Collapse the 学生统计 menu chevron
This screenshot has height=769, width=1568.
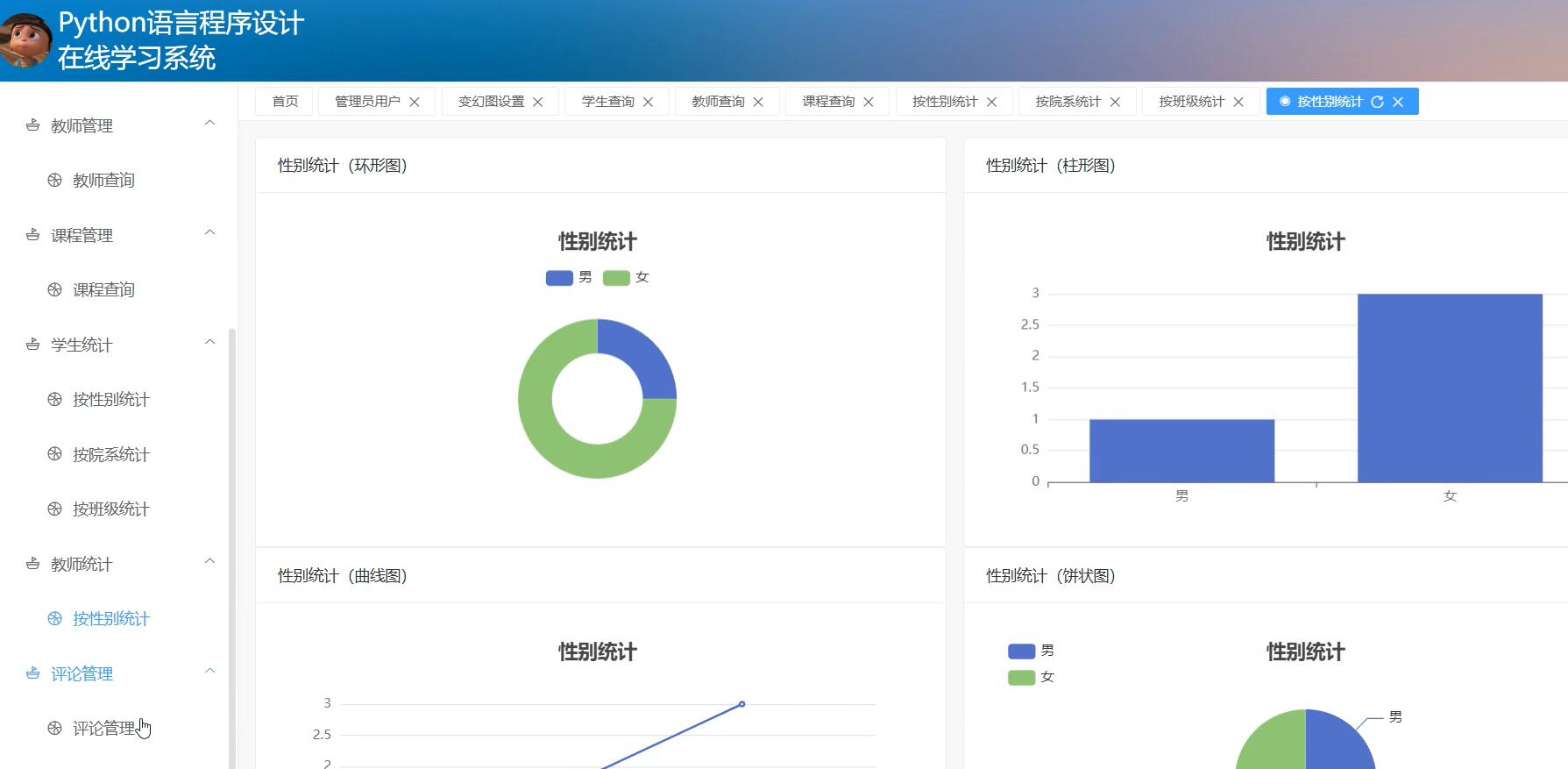click(209, 342)
